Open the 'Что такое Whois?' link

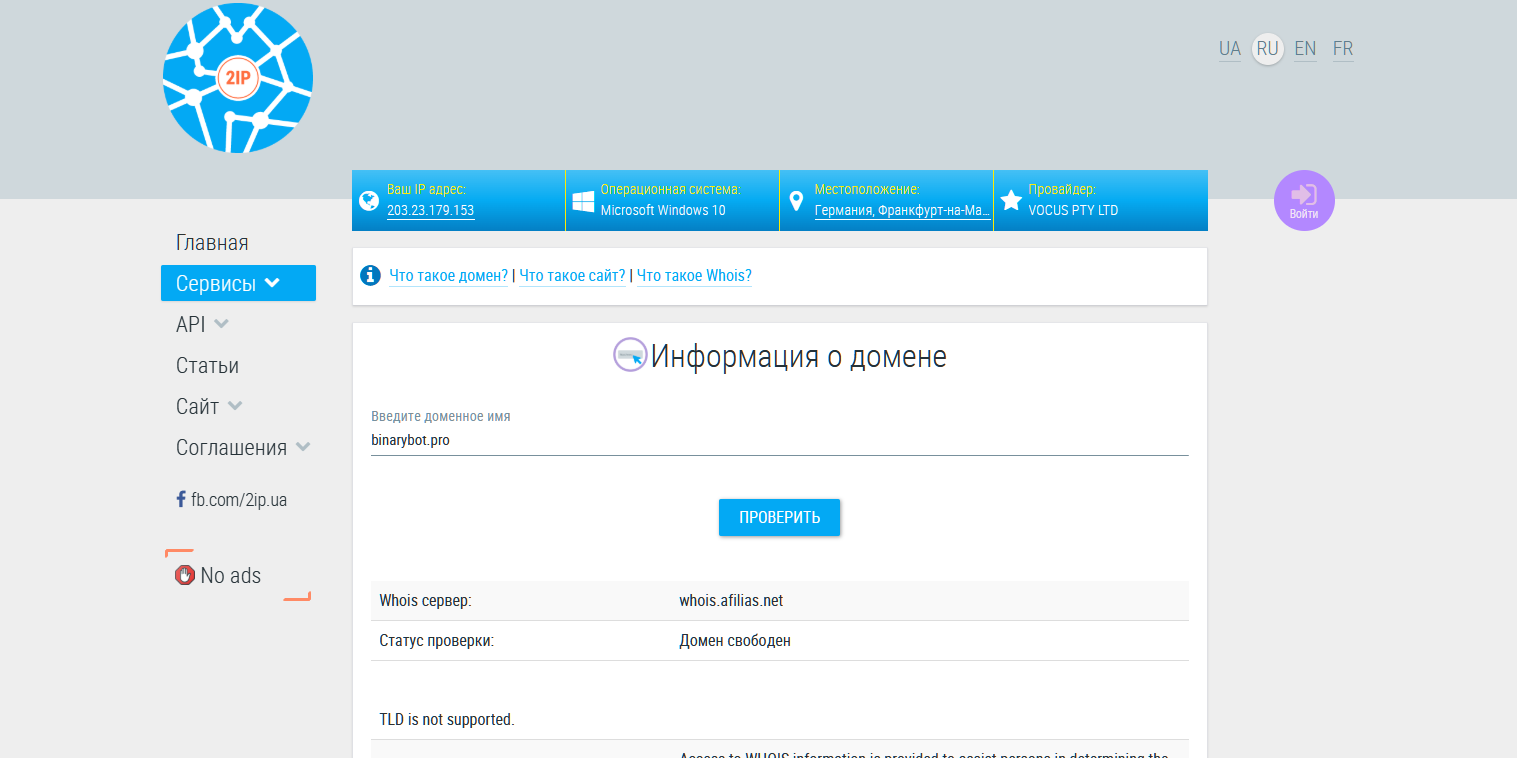tap(694, 276)
